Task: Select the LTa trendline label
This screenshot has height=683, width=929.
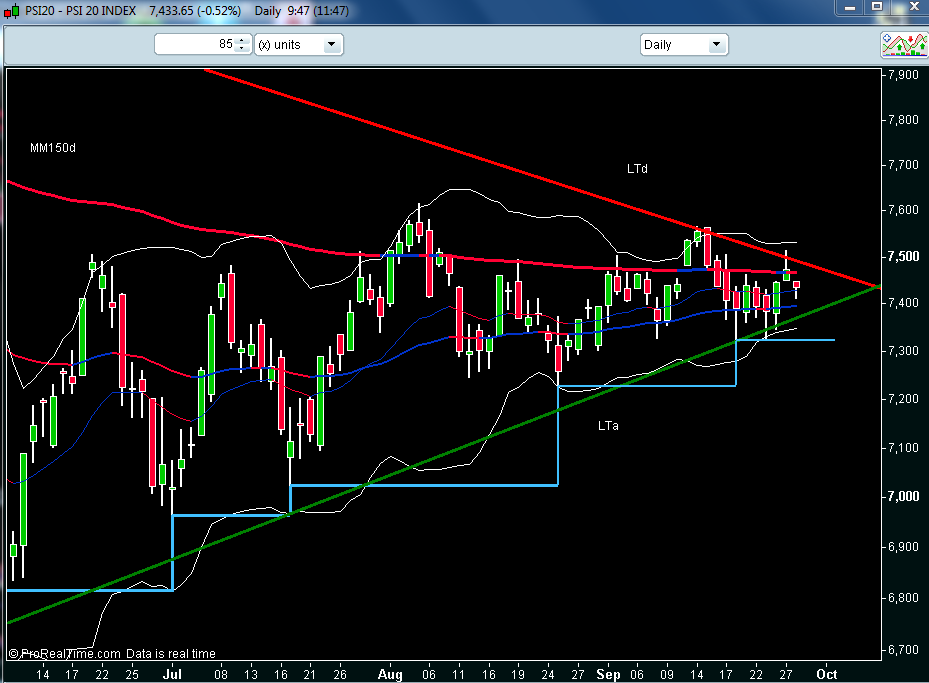Action: point(608,425)
